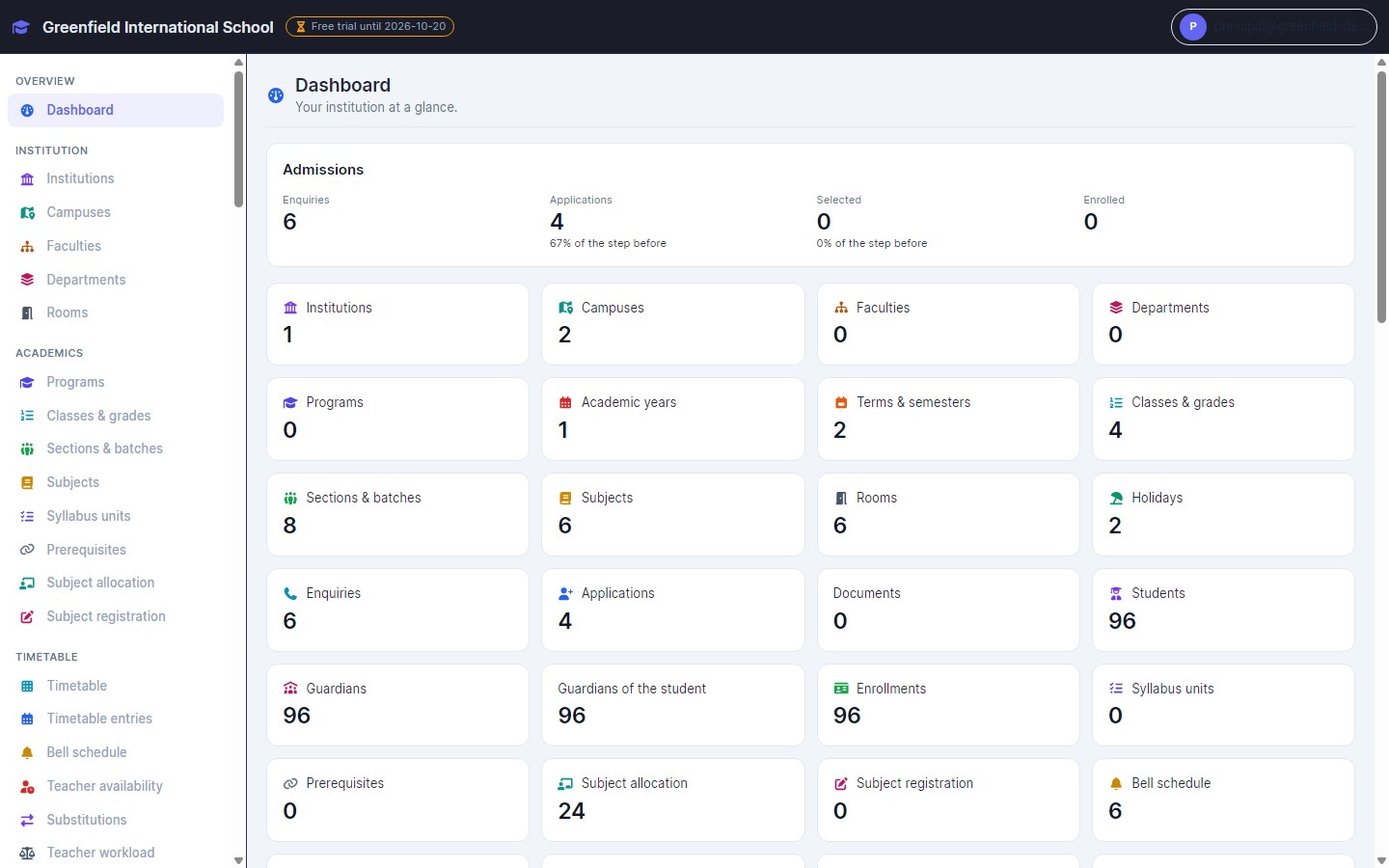Click the Subjects book icon in the sidebar
Image resolution: width=1389 pixels, height=868 pixels.
tap(27, 483)
